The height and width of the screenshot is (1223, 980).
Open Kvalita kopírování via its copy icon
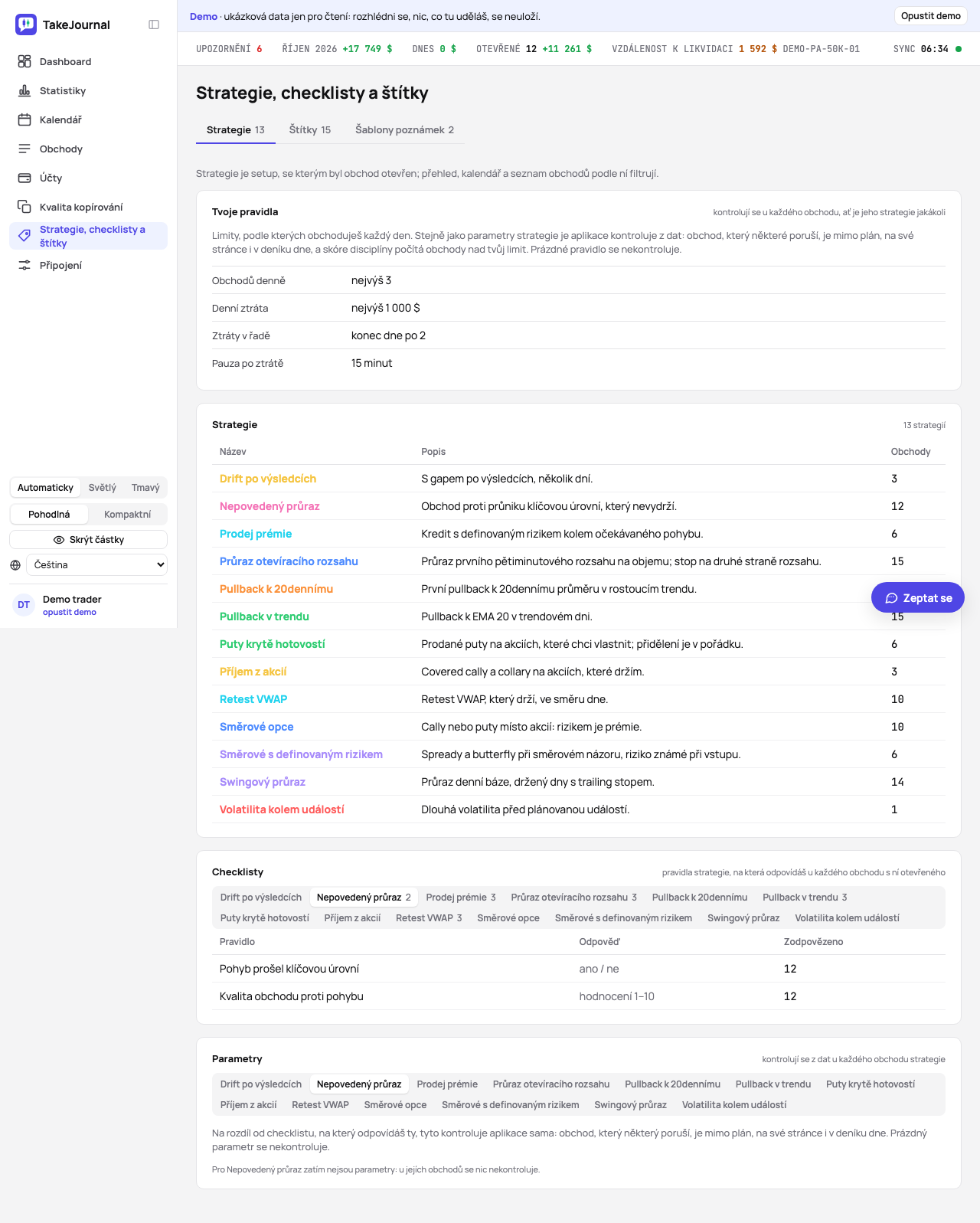(x=24, y=207)
